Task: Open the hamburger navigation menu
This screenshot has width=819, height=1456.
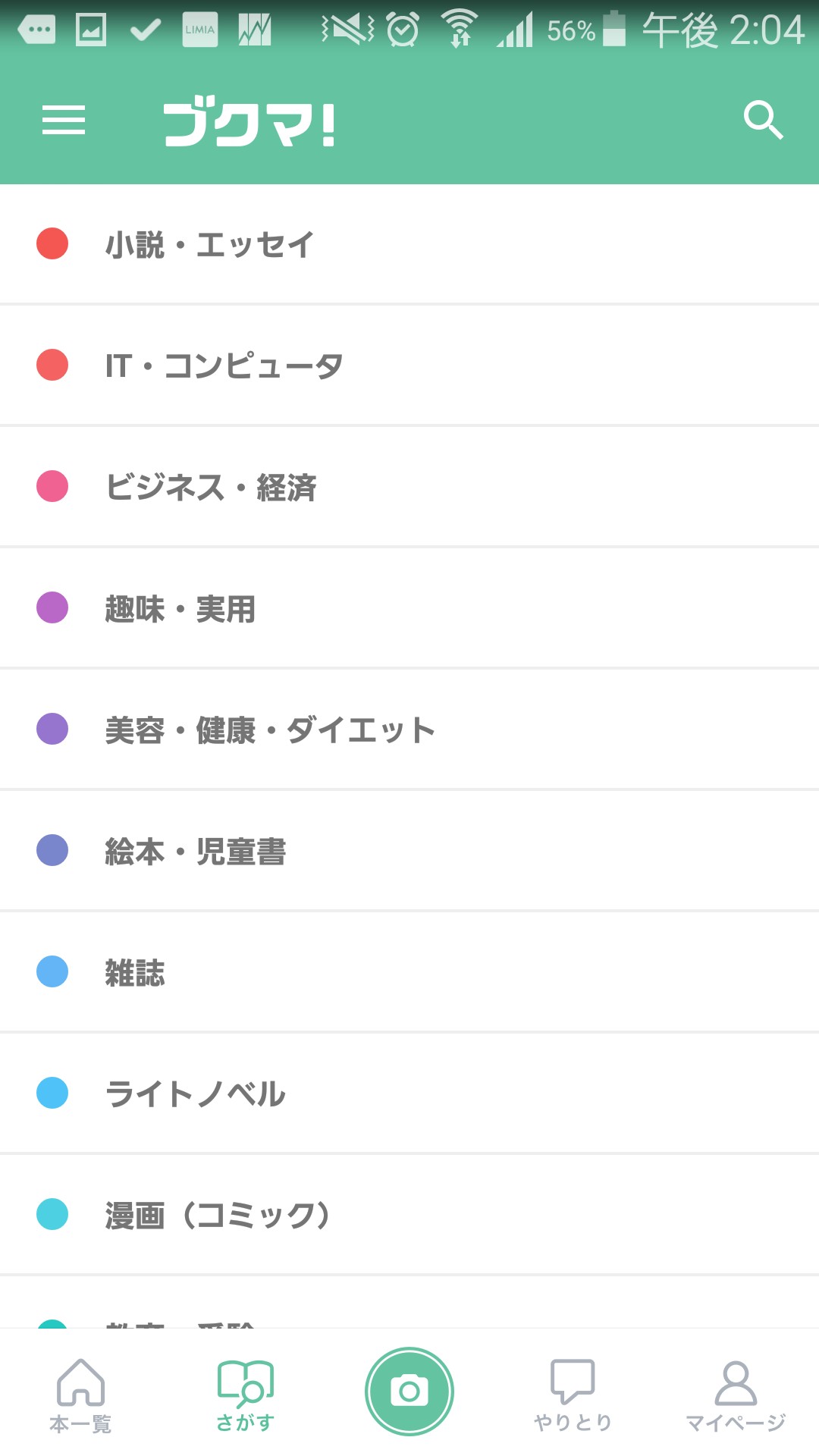Action: [x=64, y=120]
